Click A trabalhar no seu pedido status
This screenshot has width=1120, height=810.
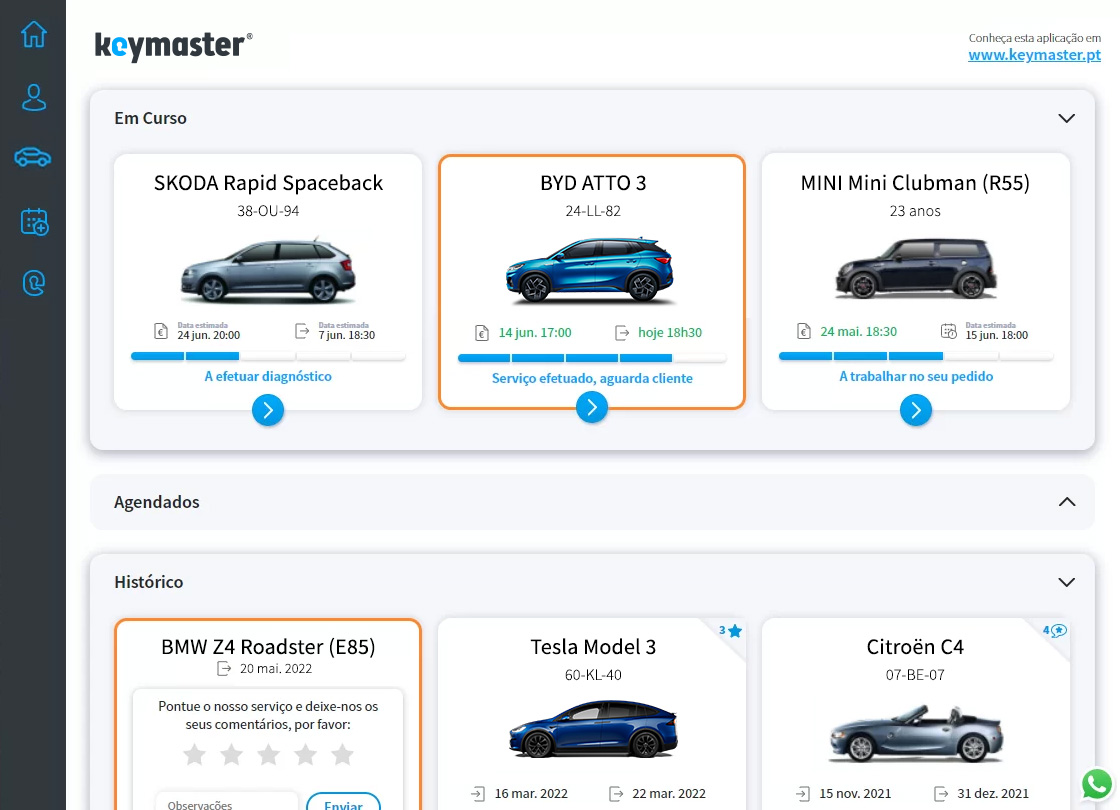click(916, 376)
